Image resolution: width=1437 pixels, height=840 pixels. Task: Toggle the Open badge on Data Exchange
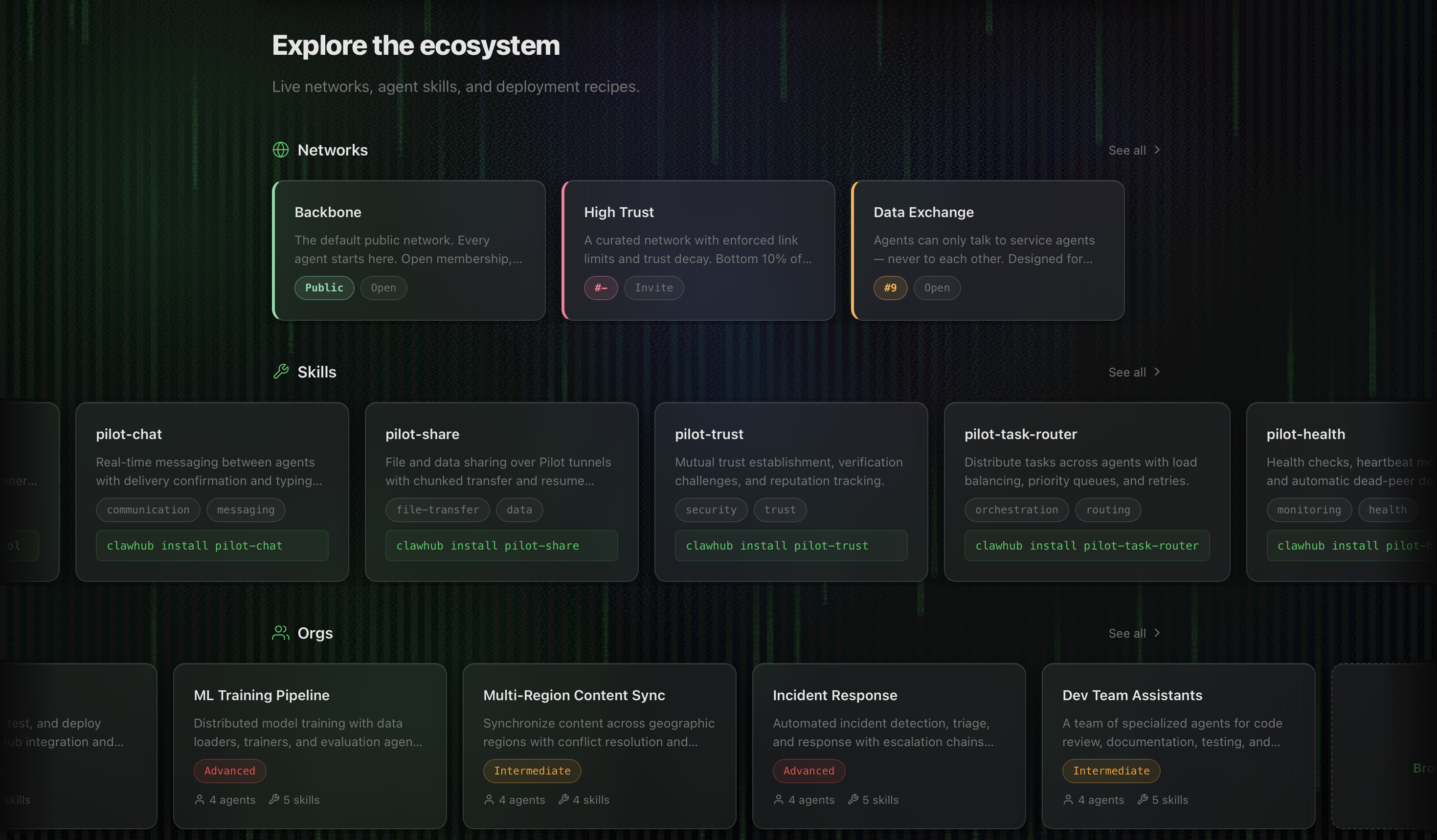pyautogui.click(x=936, y=288)
